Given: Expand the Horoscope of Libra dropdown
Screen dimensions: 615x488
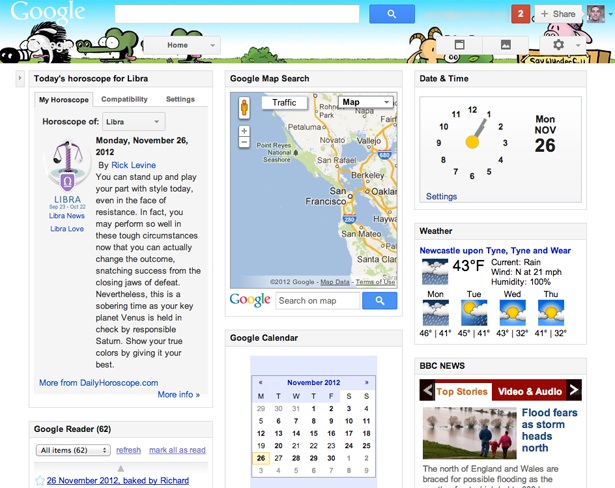Looking at the screenshot, I should (133, 121).
